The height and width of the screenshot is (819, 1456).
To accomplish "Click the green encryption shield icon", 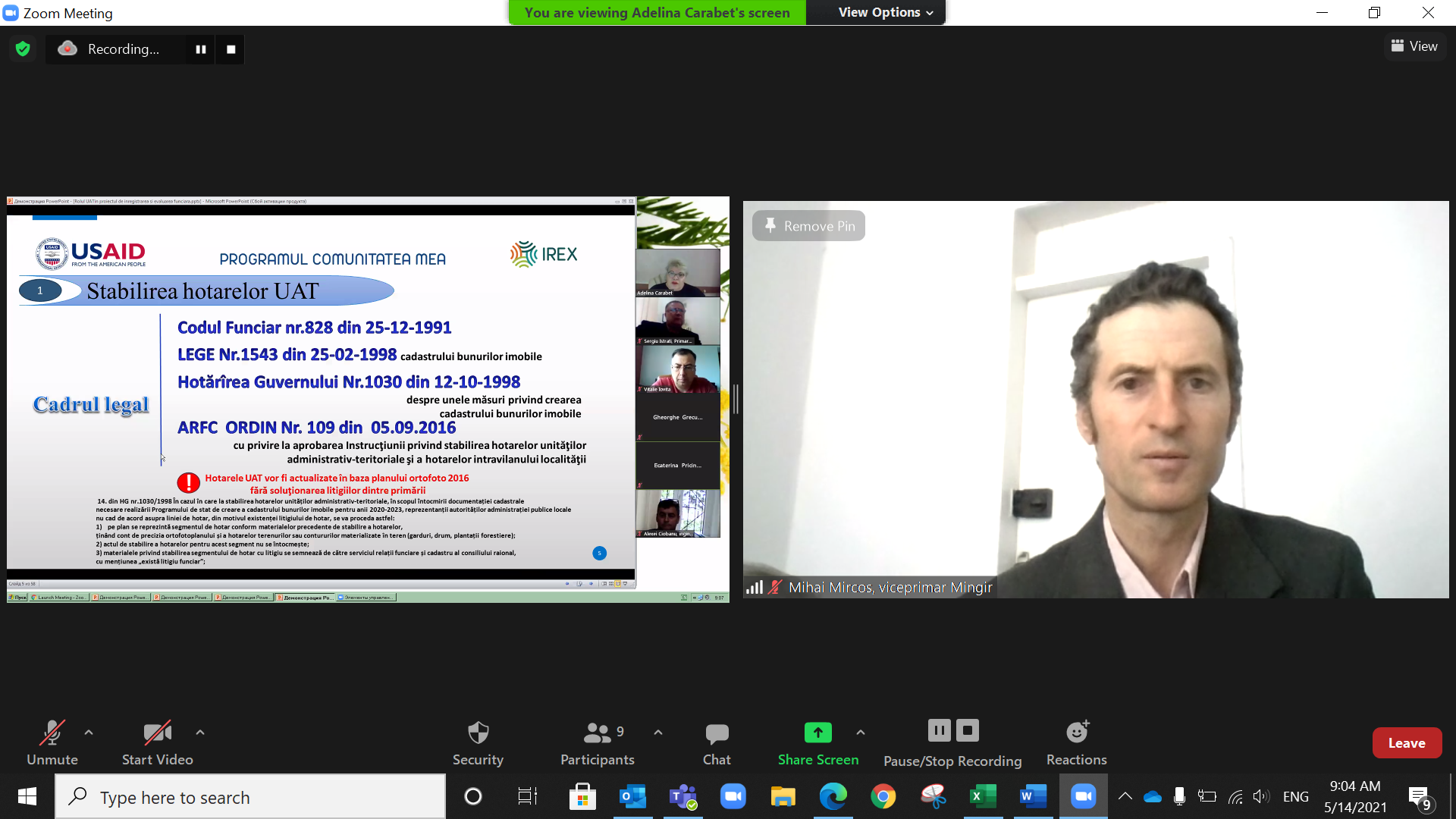I will point(23,49).
